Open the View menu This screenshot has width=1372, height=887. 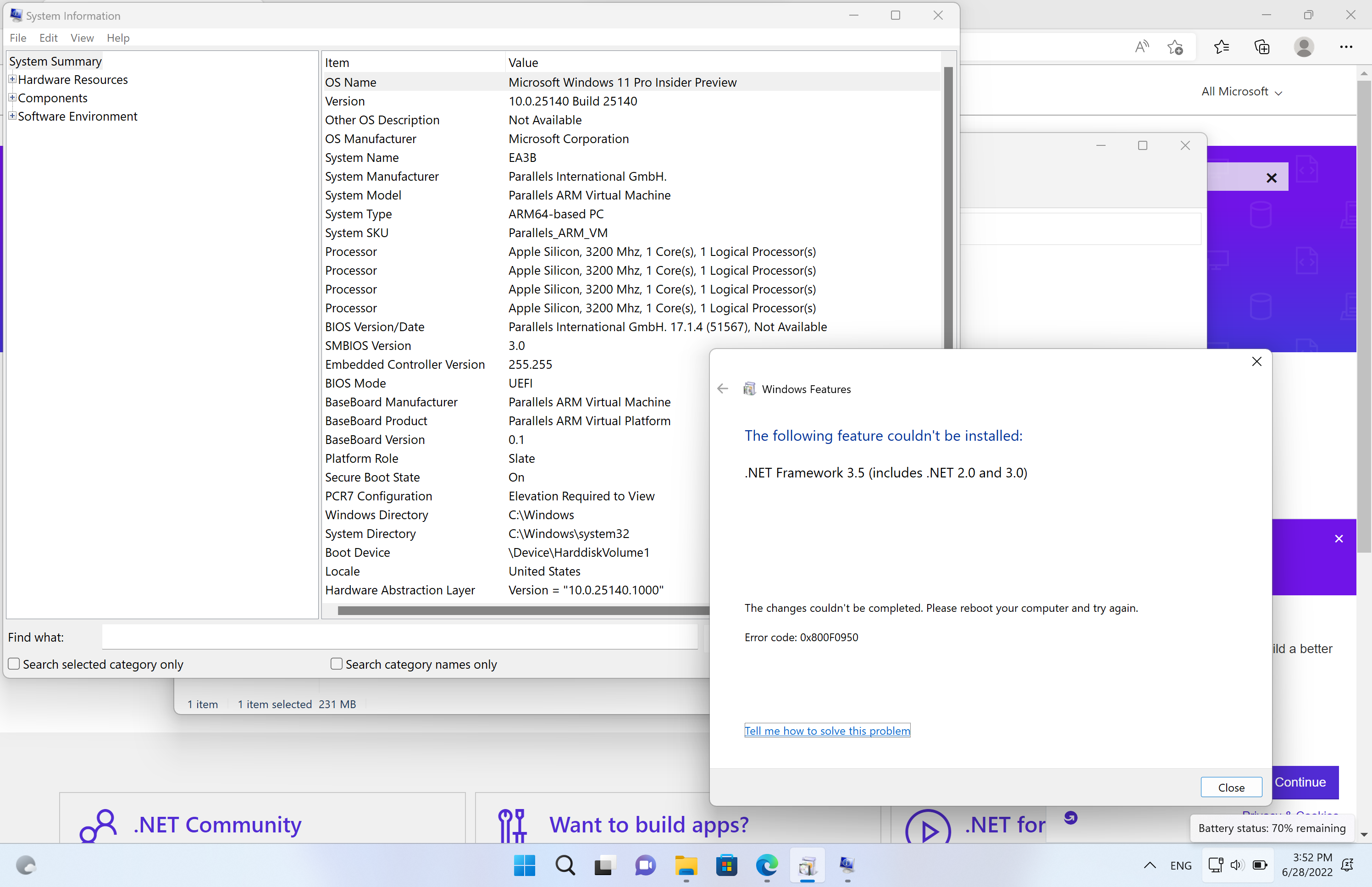coord(82,38)
